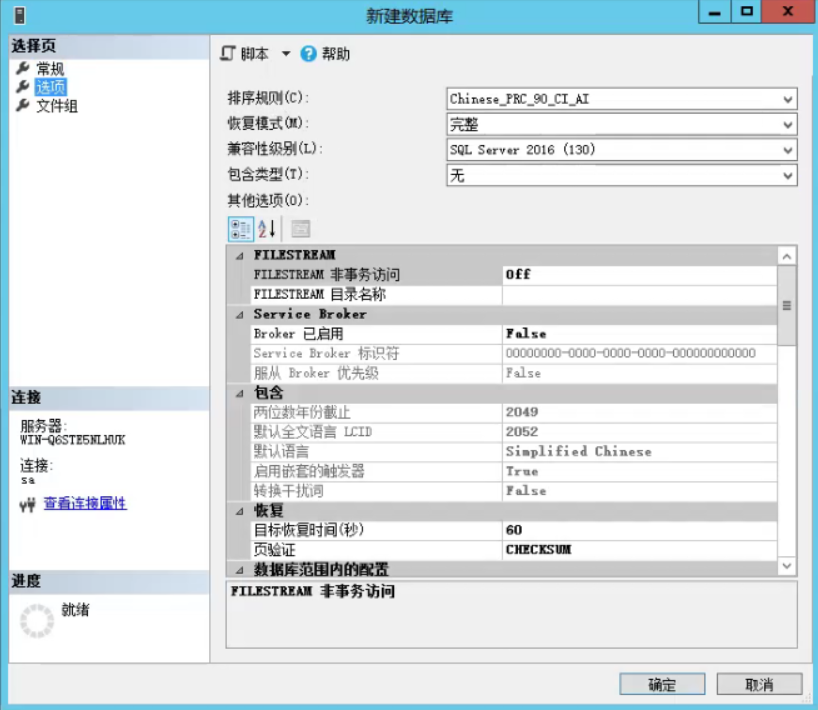Click the 取消 button
The height and width of the screenshot is (710, 818).
click(x=759, y=684)
